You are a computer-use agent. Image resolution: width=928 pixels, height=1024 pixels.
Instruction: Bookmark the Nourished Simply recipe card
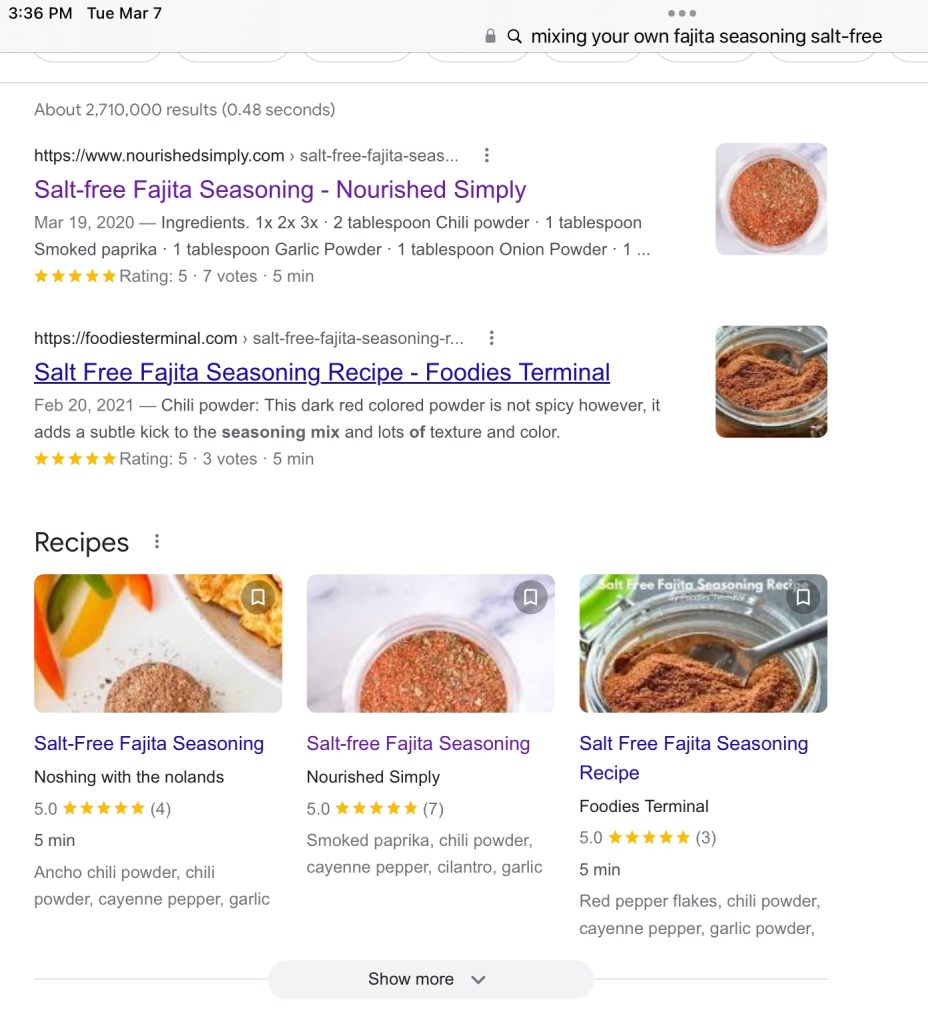tap(530, 598)
